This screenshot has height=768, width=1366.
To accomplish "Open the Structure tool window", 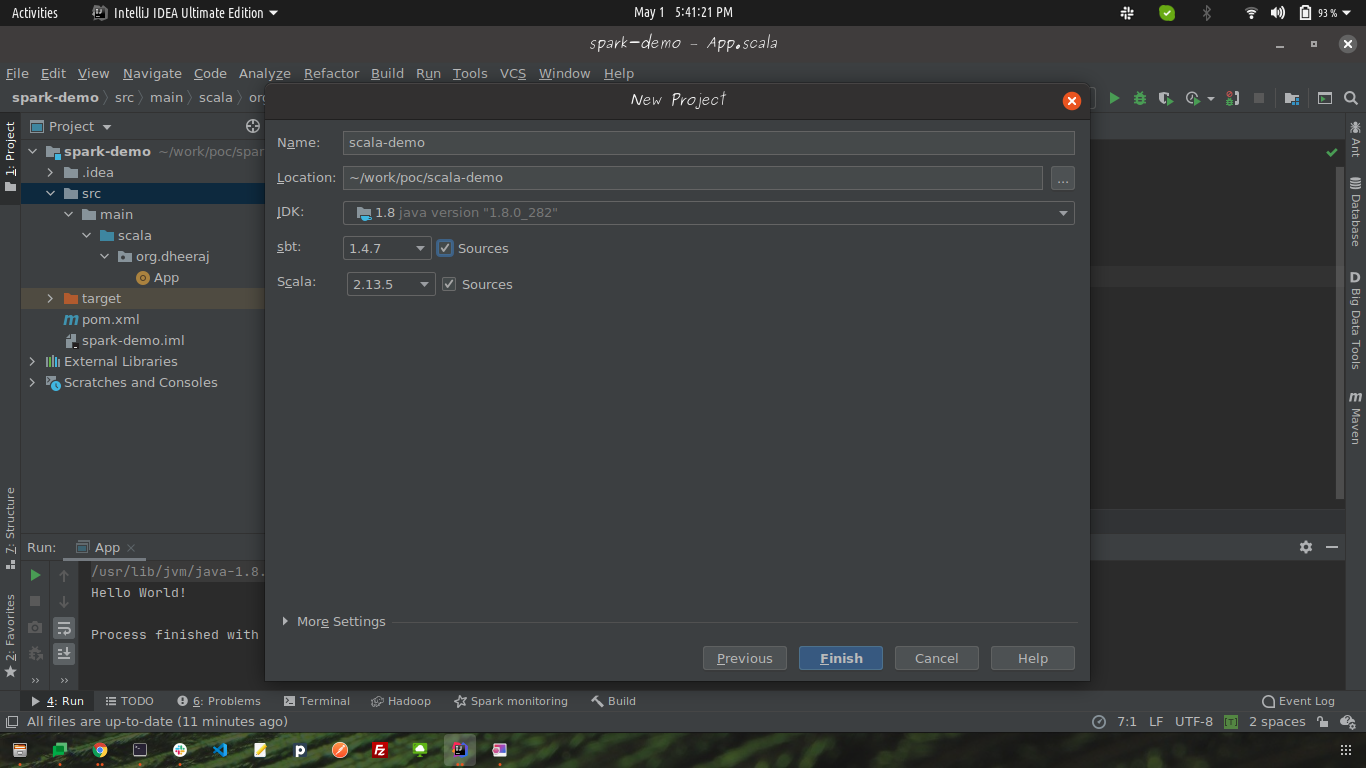I will tap(10, 527).
